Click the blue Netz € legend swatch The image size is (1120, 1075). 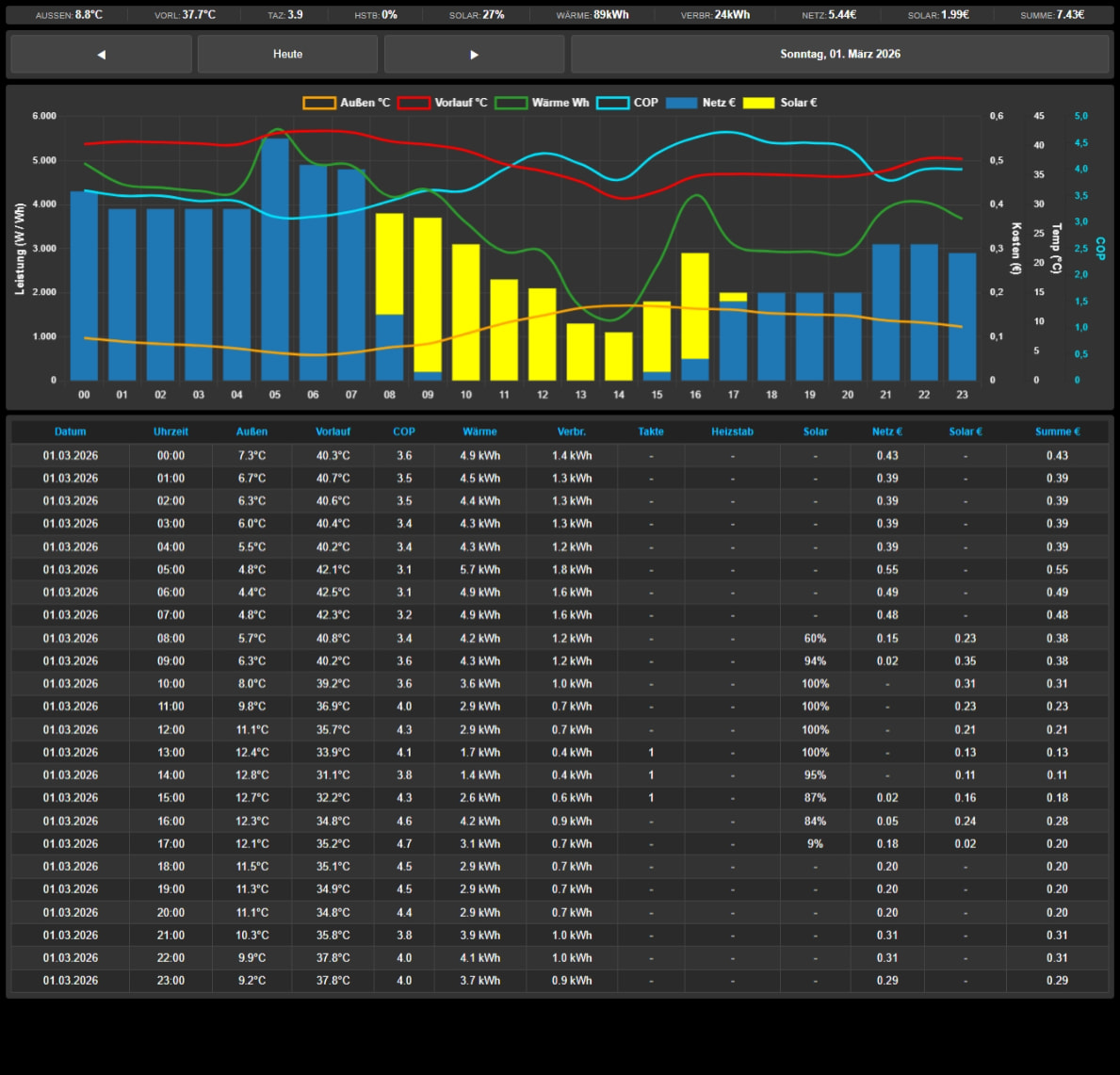[x=681, y=103]
